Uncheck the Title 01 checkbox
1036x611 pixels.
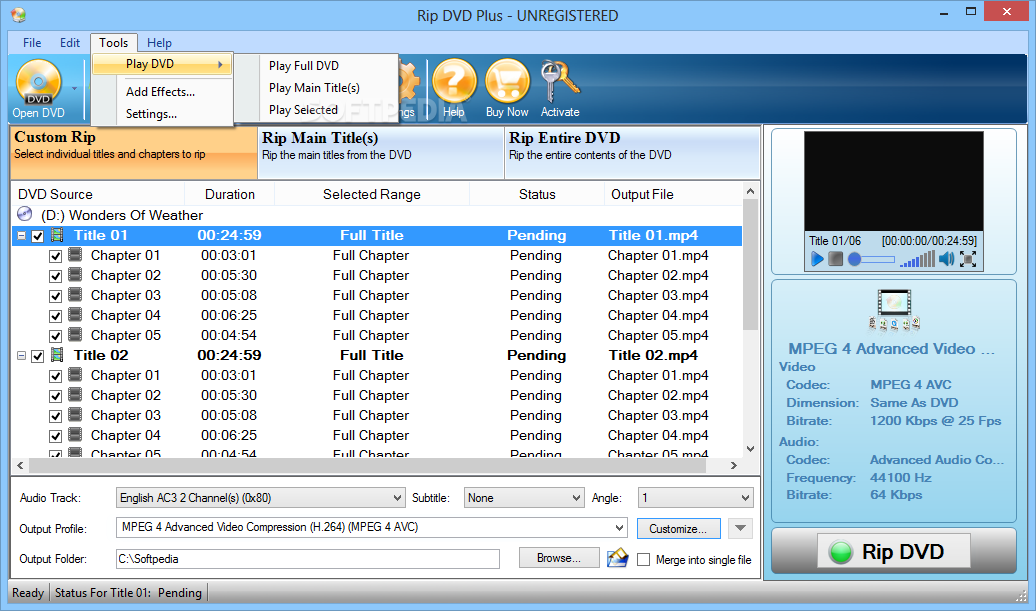click(x=38, y=236)
